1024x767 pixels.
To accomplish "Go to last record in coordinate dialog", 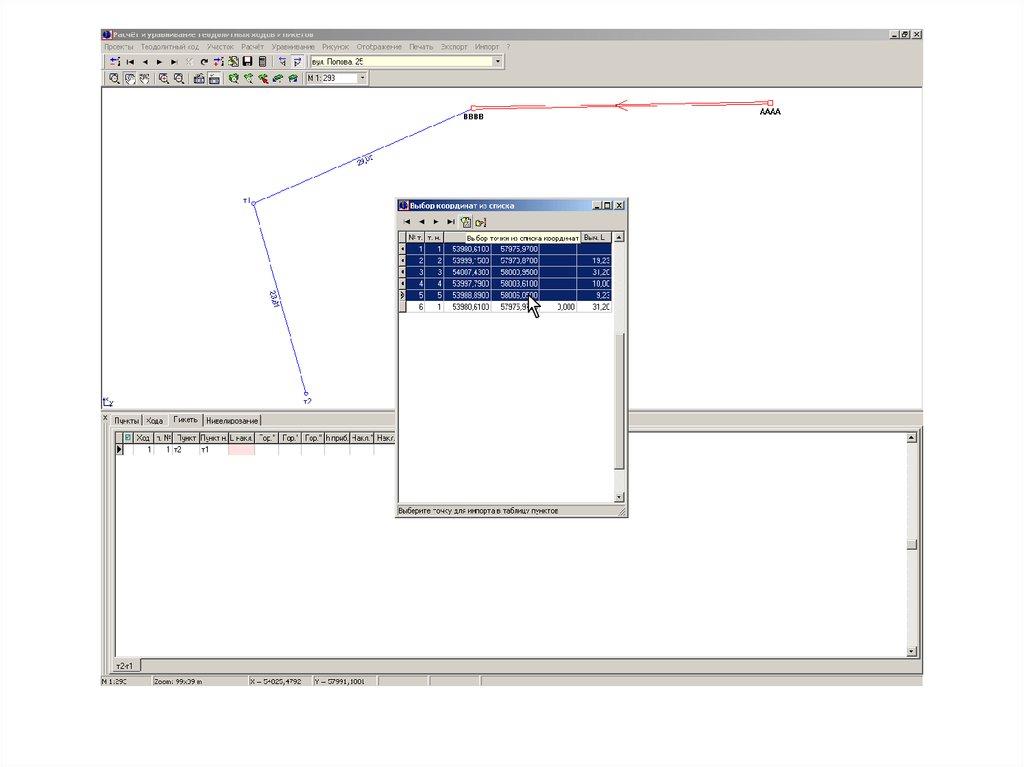I will pos(451,221).
